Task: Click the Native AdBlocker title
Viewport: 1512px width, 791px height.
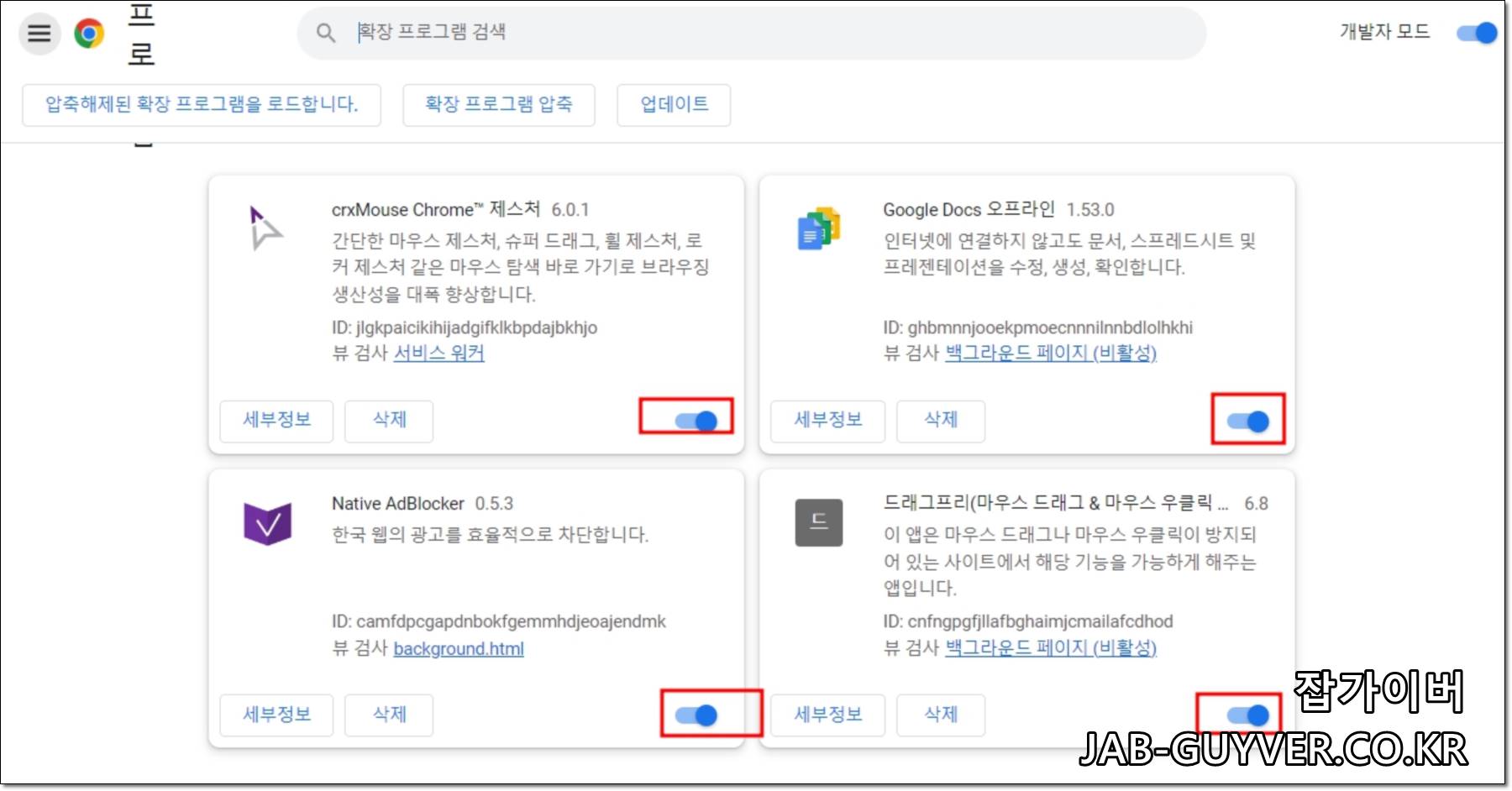Action: click(x=398, y=504)
